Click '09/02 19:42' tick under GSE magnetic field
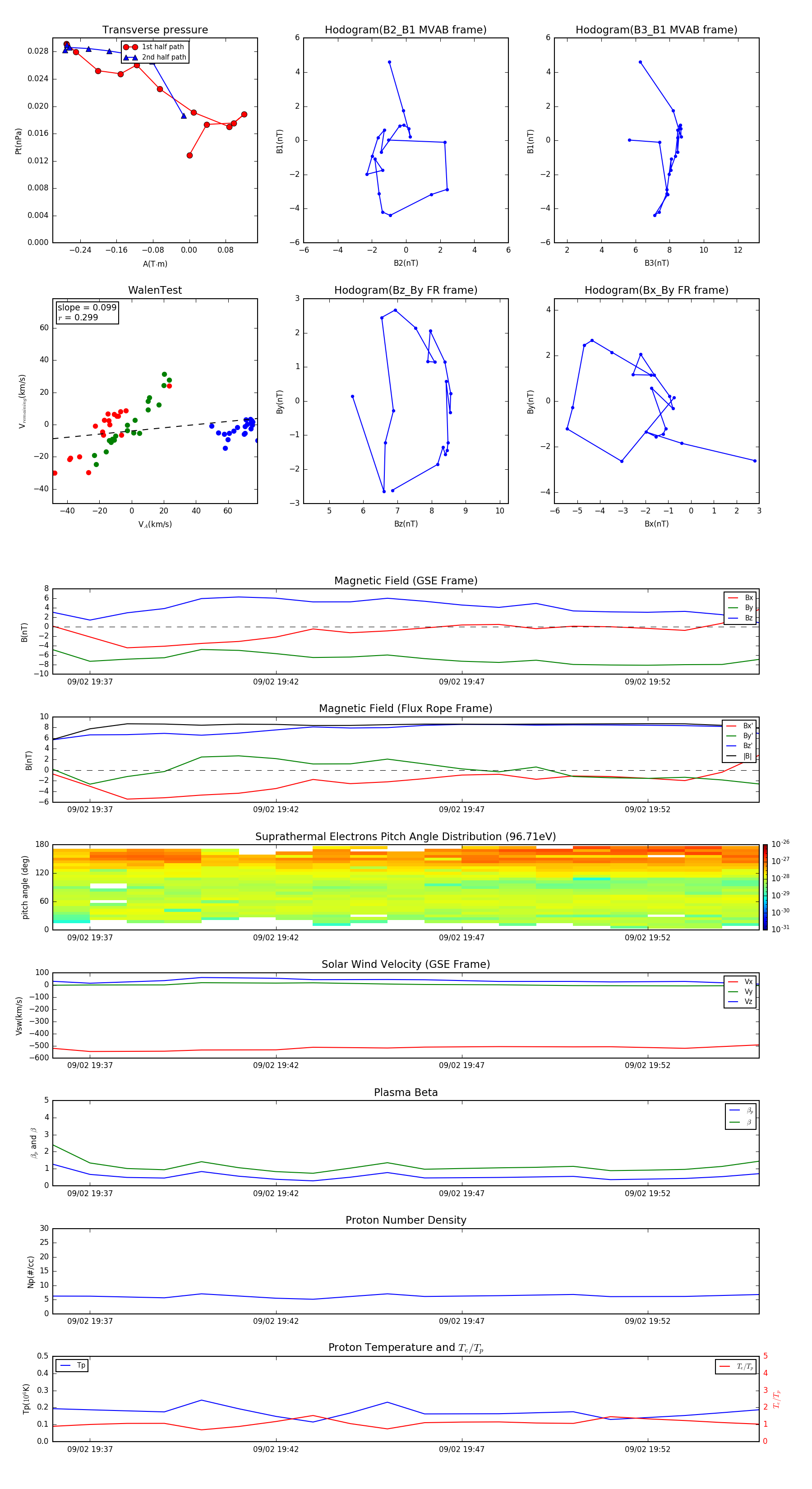Screen dimensions: 812x1489 (276, 681)
